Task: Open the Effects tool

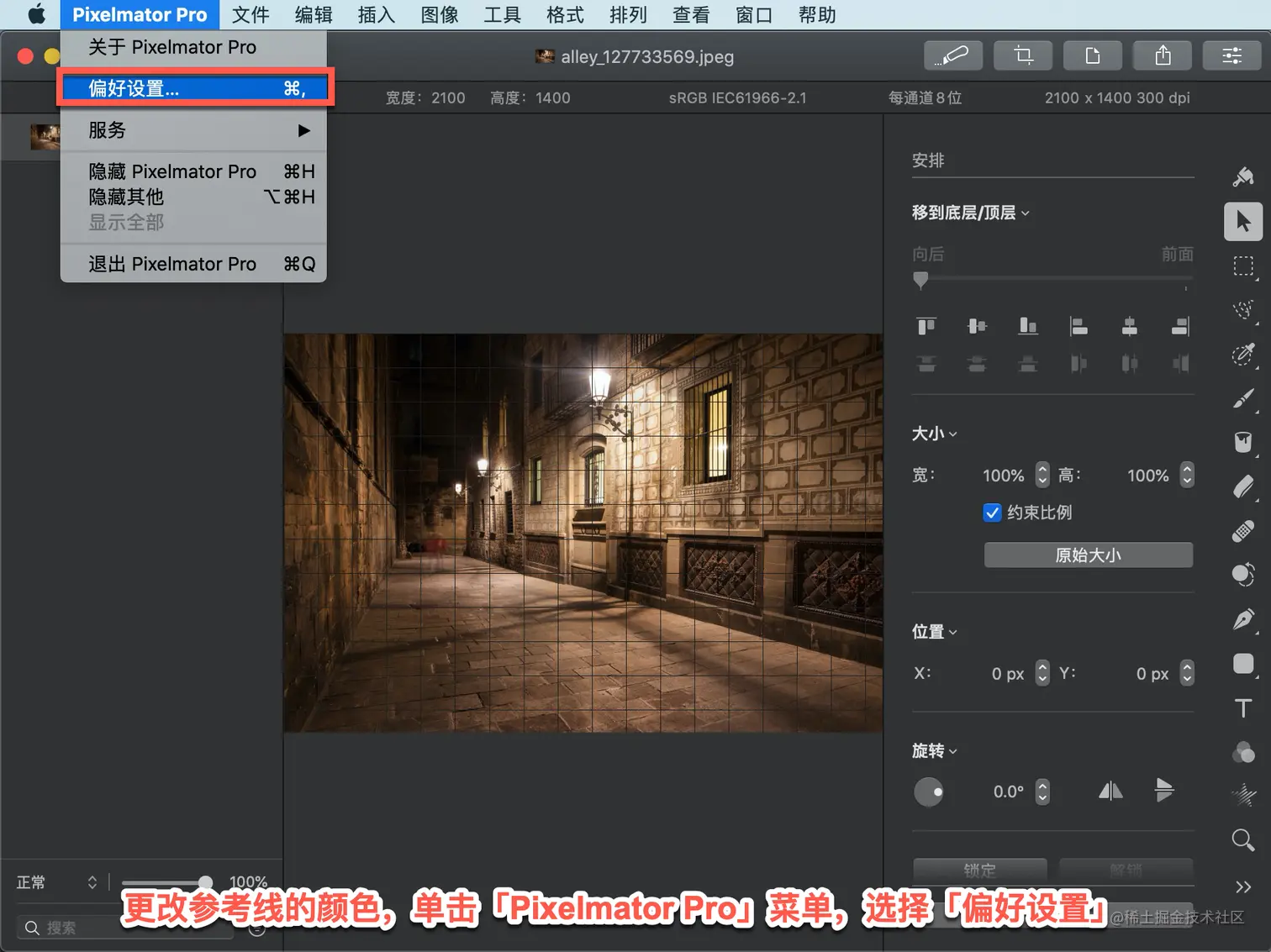Action: click(1243, 795)
